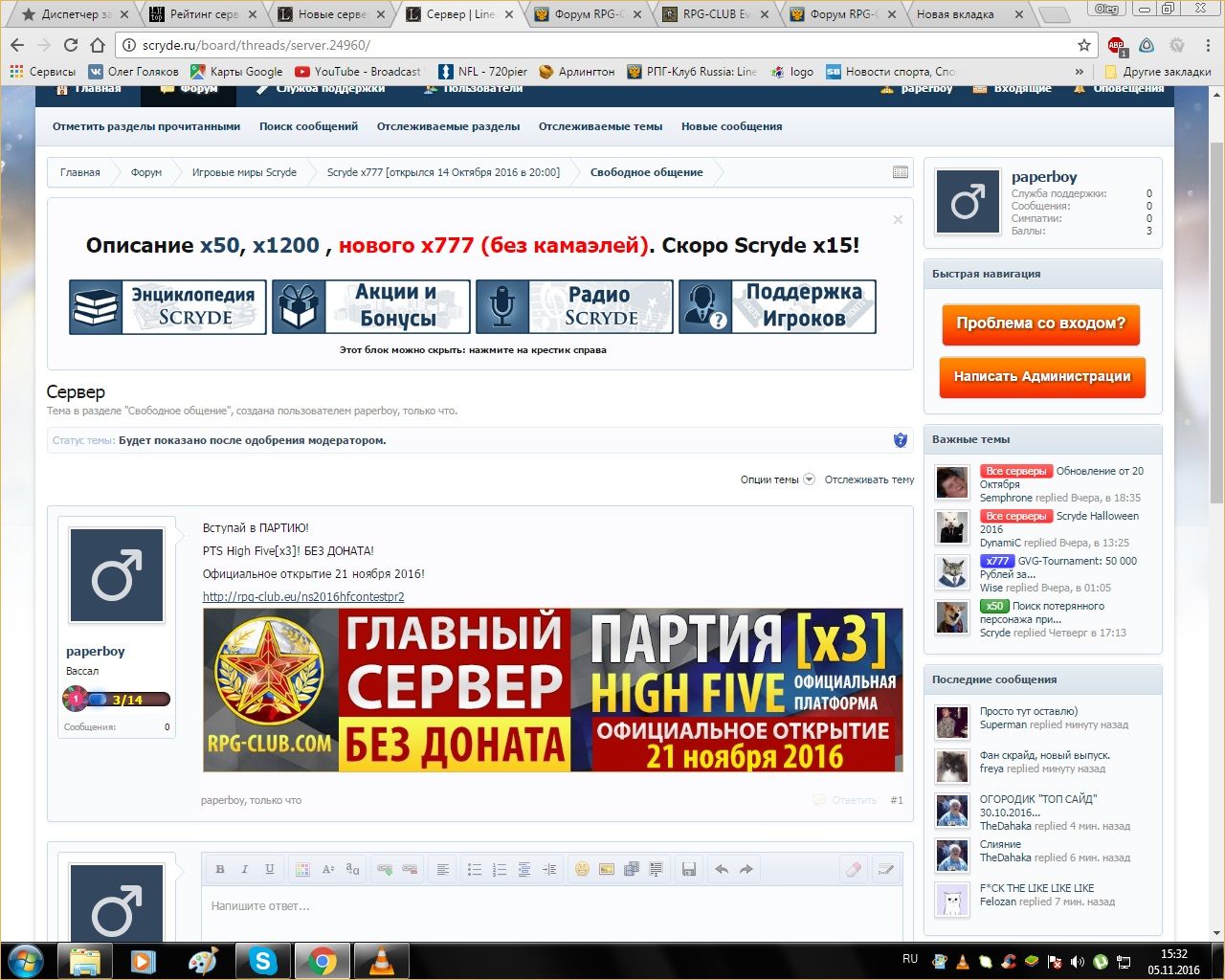Click the insert image icon in editor
Viewport: 1225px width, 980px height.
(606, 869)
